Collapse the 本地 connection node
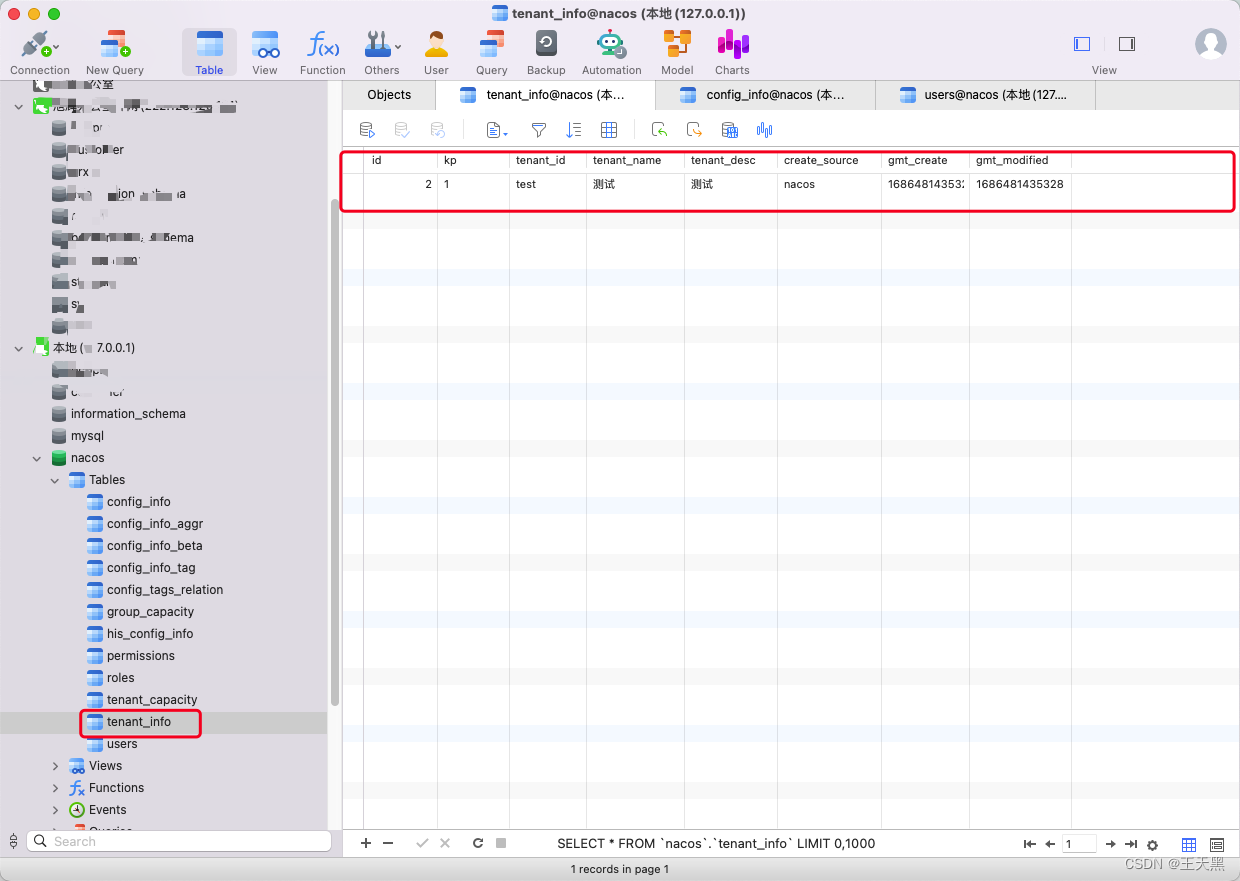This screenshot has width=1240, height=881. tap(19, 348)
